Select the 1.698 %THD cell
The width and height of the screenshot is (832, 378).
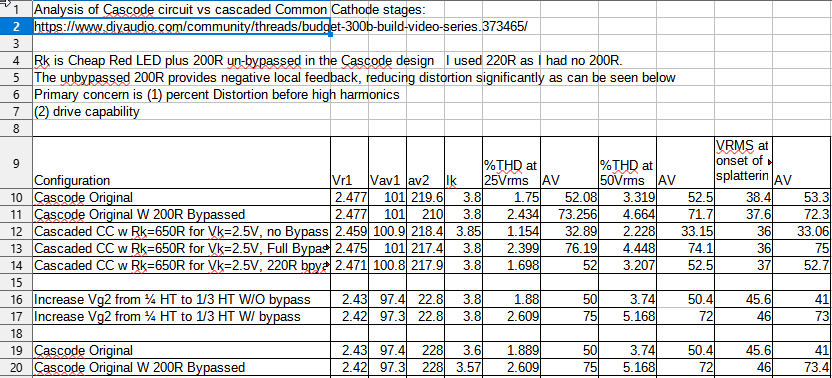(512, 265)
